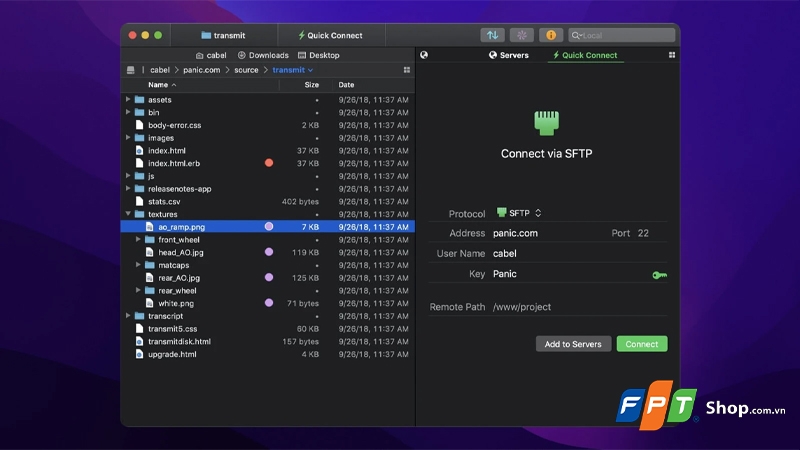Expand the front_wheel folder
800x450 pixels.
[138, 239]
